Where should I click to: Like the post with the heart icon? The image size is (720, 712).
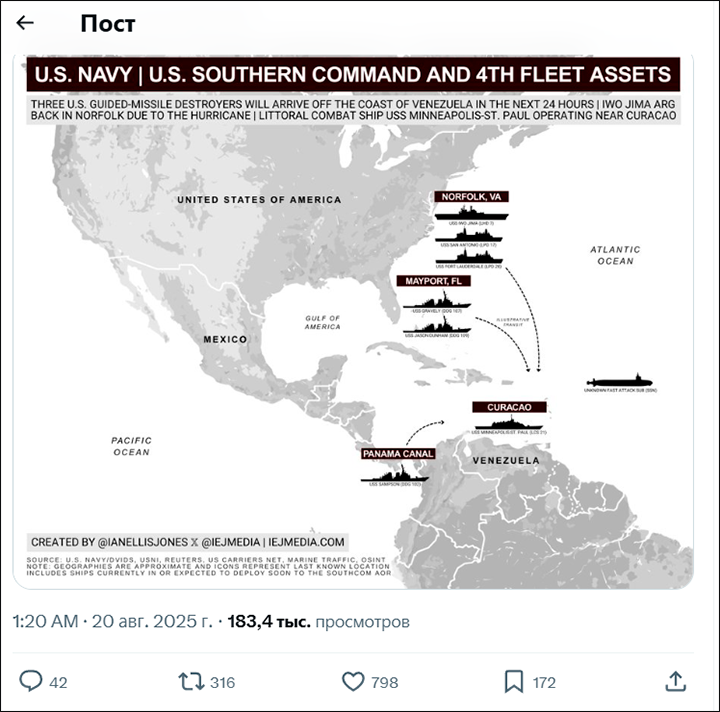[x=352, y=682]
